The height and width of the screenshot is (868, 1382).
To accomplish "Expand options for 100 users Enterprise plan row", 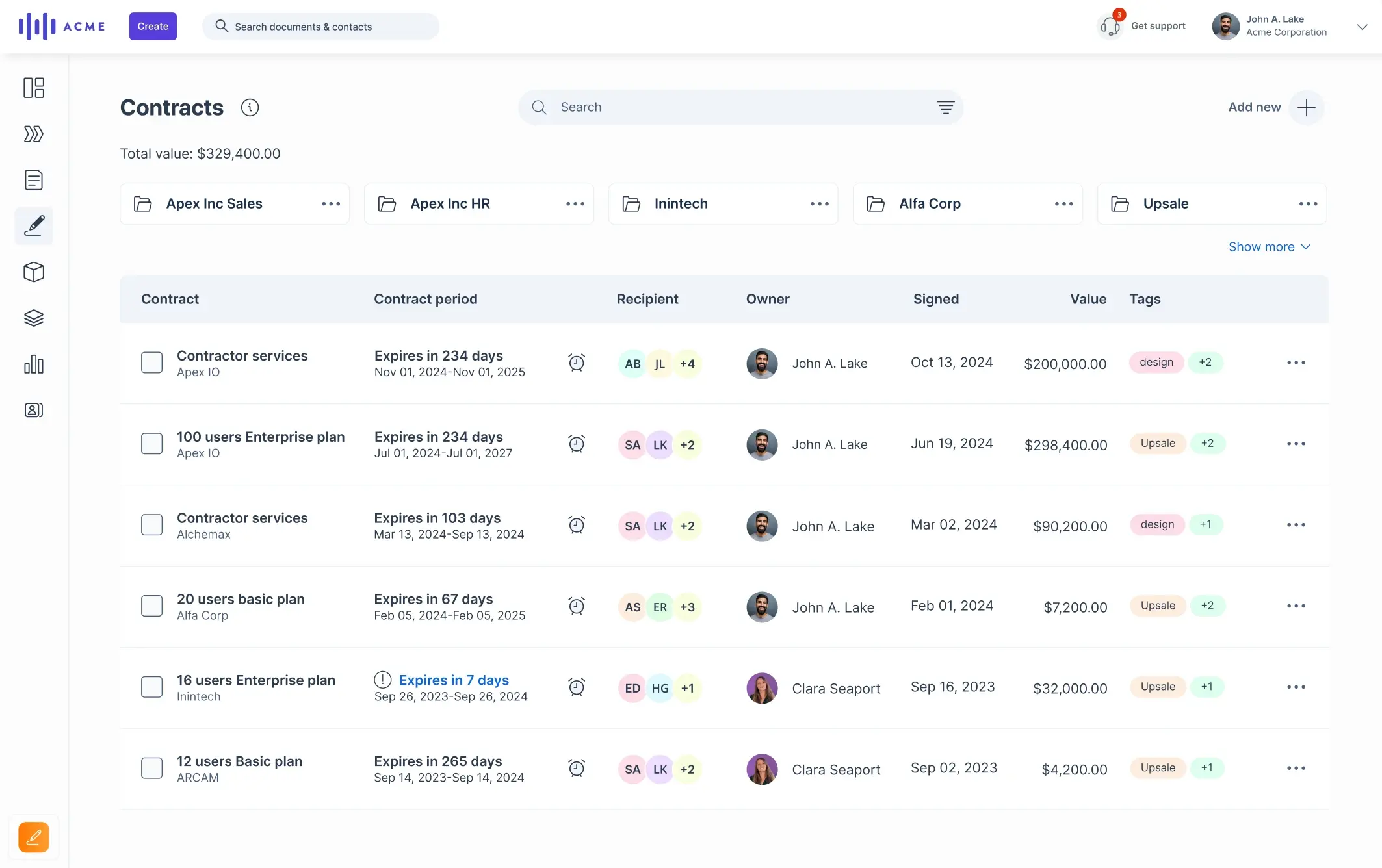I will tap(1296, 444).
